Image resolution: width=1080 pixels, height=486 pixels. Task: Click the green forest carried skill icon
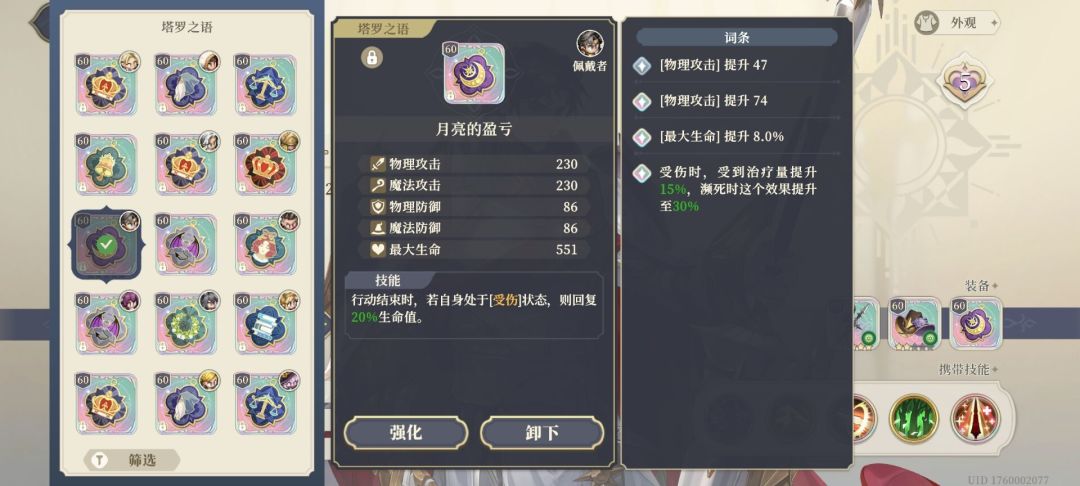click(913, 419)
